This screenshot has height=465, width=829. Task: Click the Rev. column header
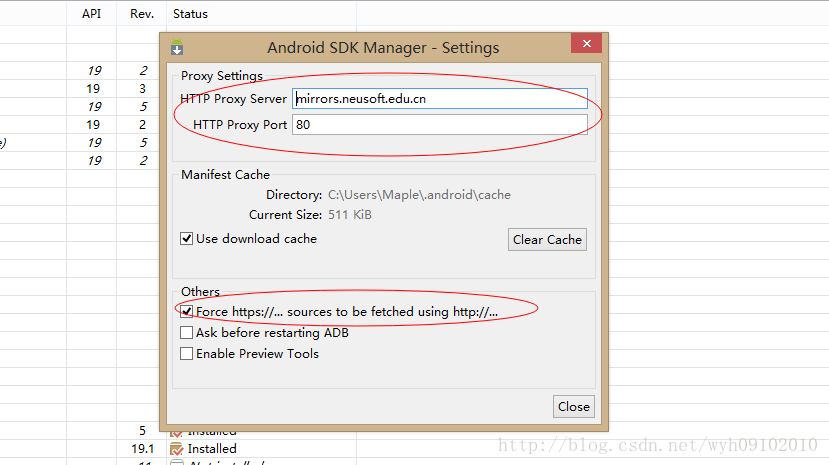click(142, 14)
